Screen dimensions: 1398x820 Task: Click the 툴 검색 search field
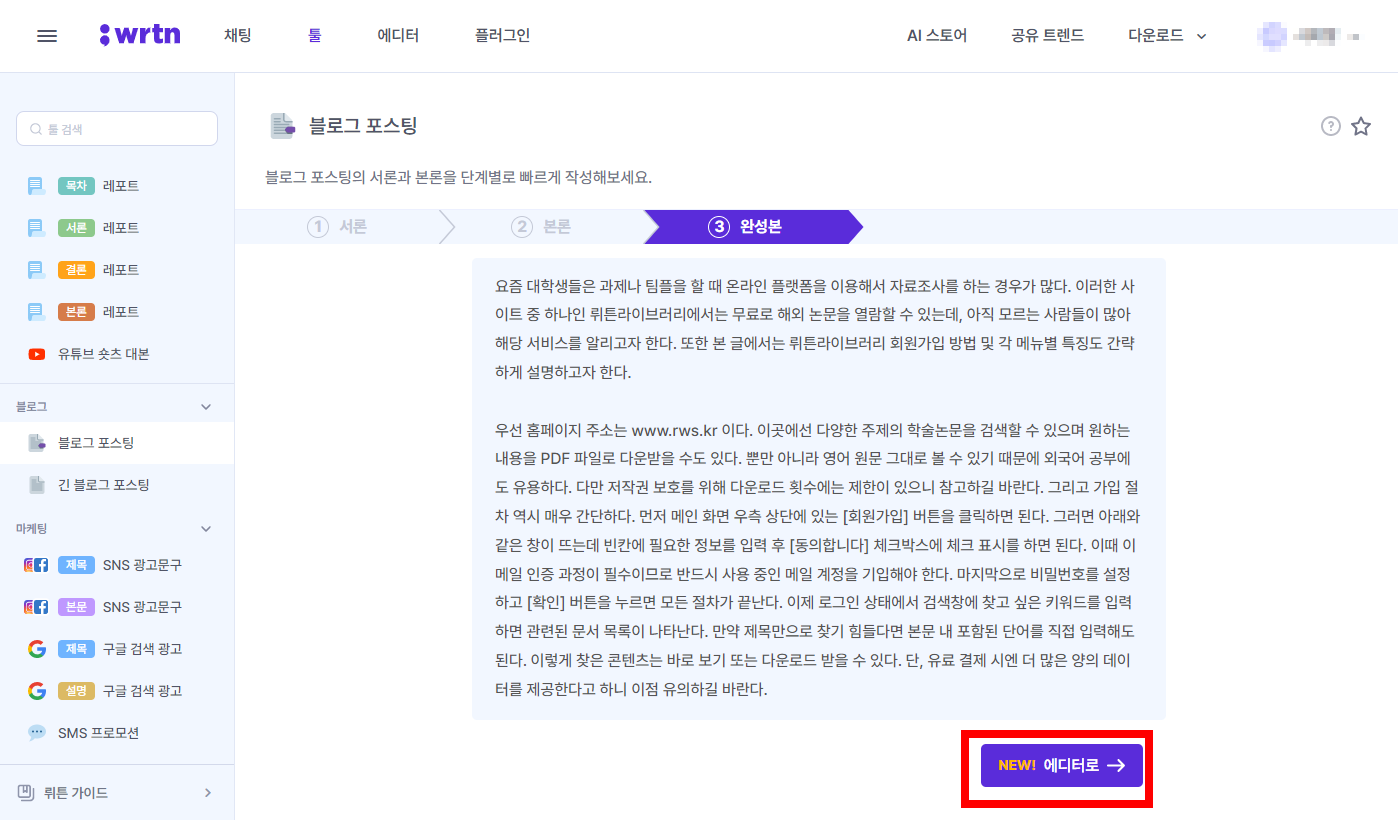tap(117, 128)
